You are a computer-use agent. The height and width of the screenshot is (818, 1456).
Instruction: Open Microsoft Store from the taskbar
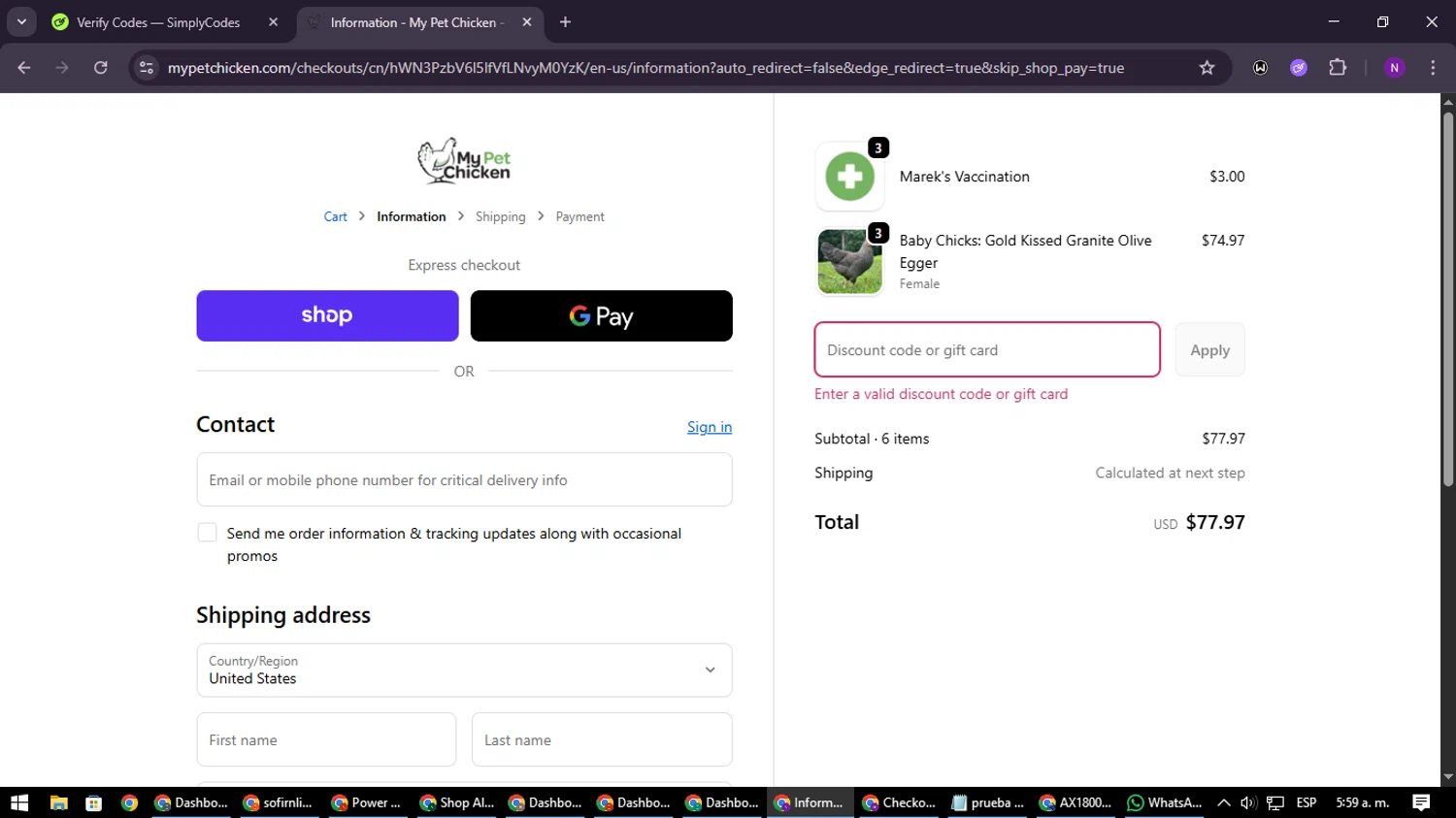[x=94, y=802]
